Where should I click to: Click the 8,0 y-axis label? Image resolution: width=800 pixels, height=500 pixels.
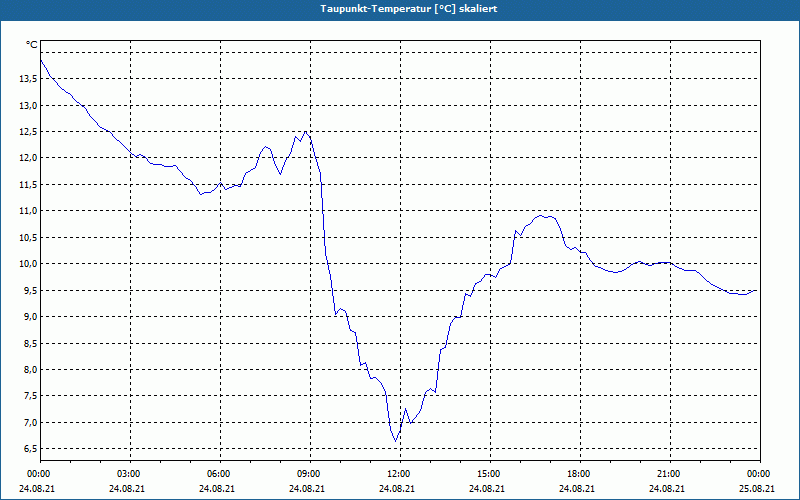[30, 369]
